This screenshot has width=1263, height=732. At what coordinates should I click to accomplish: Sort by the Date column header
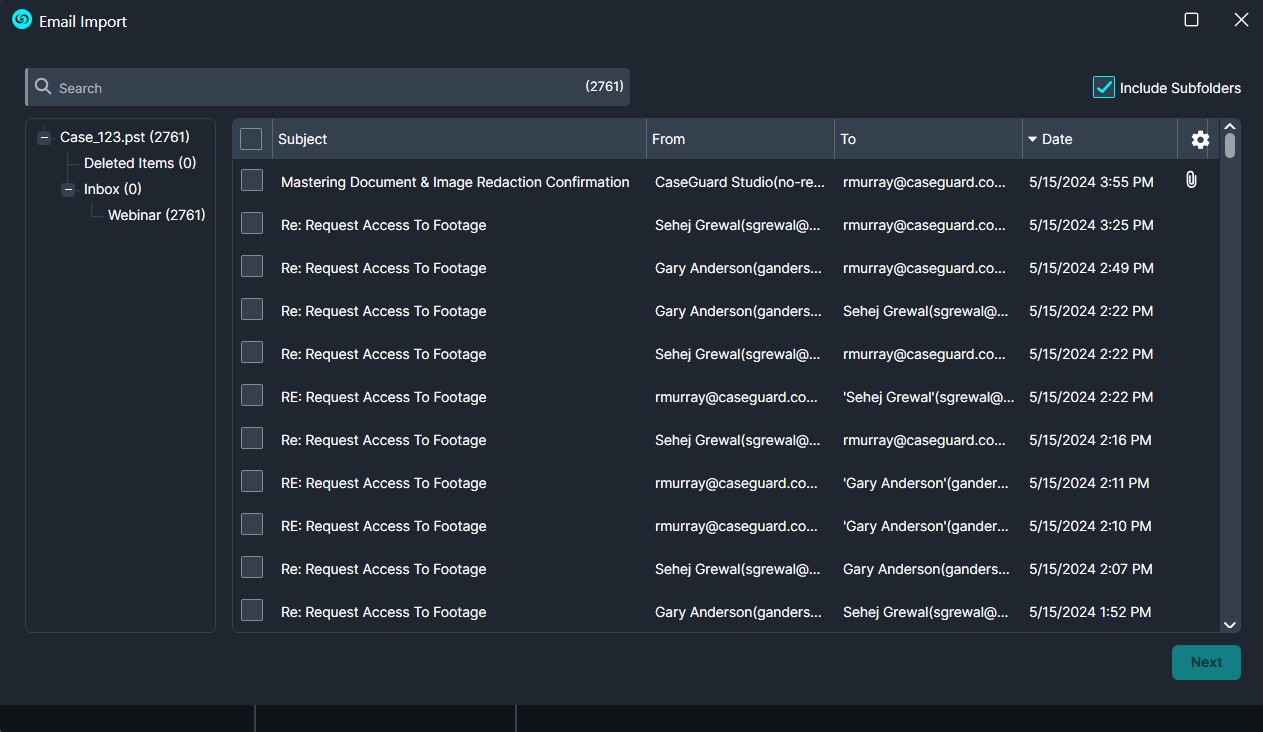pyautogui.click(x=1100, y=139)
